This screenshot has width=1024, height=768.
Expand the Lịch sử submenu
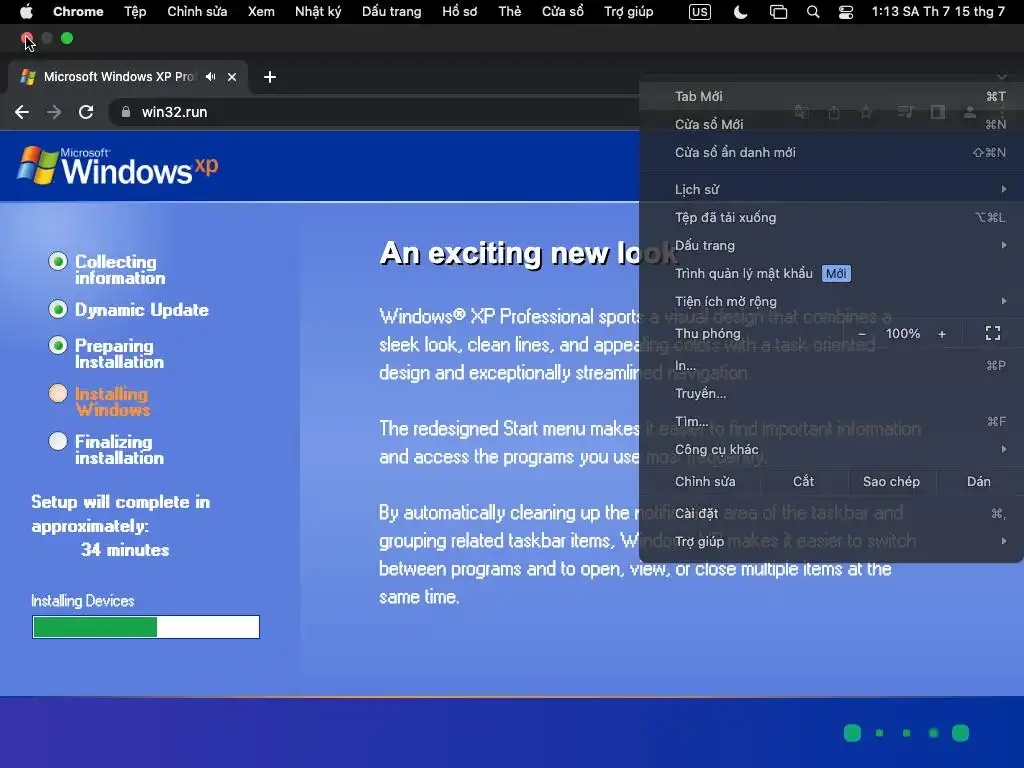(x=831, y=189)
